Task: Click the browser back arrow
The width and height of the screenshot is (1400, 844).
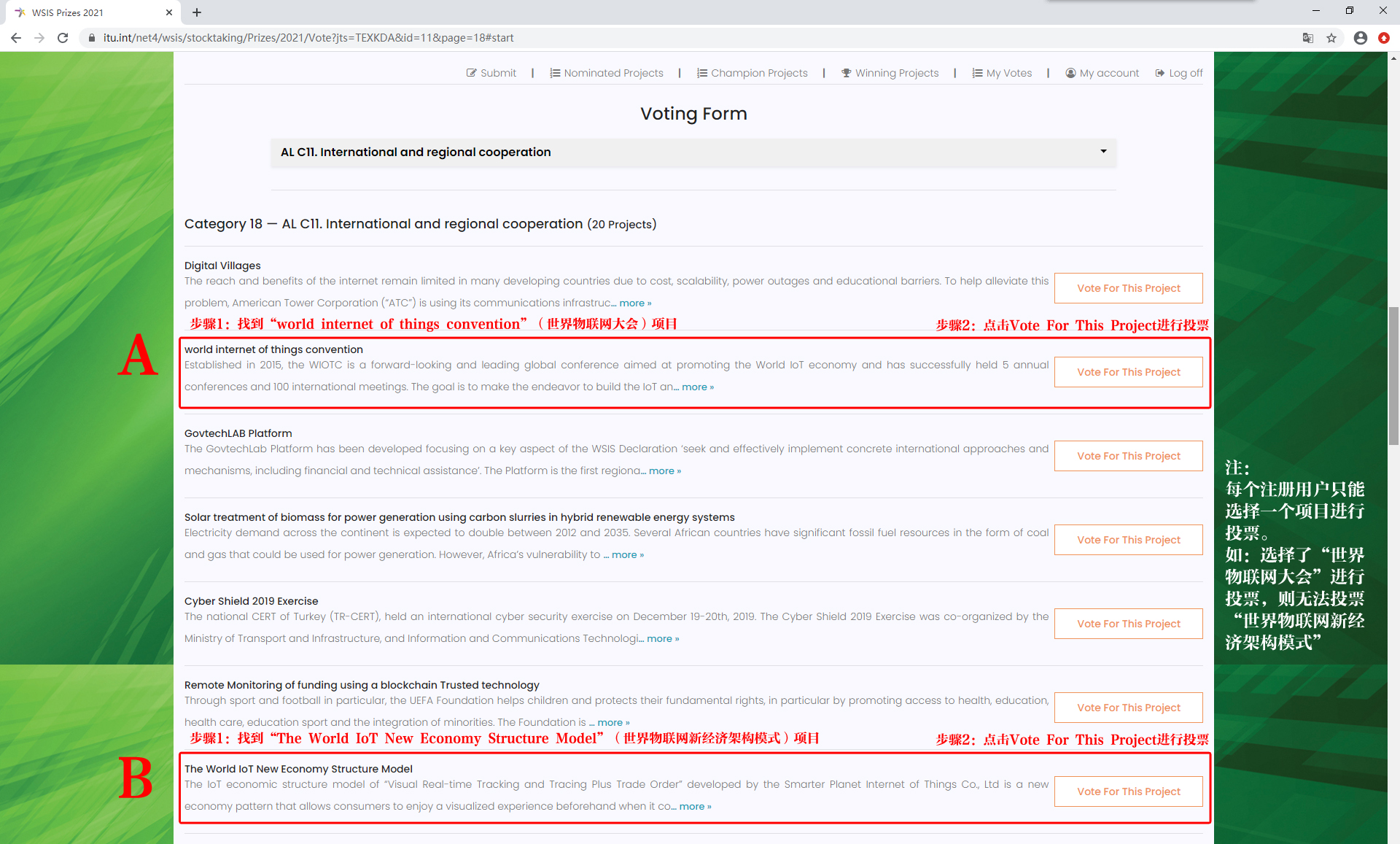Action: tap(16, 38)
